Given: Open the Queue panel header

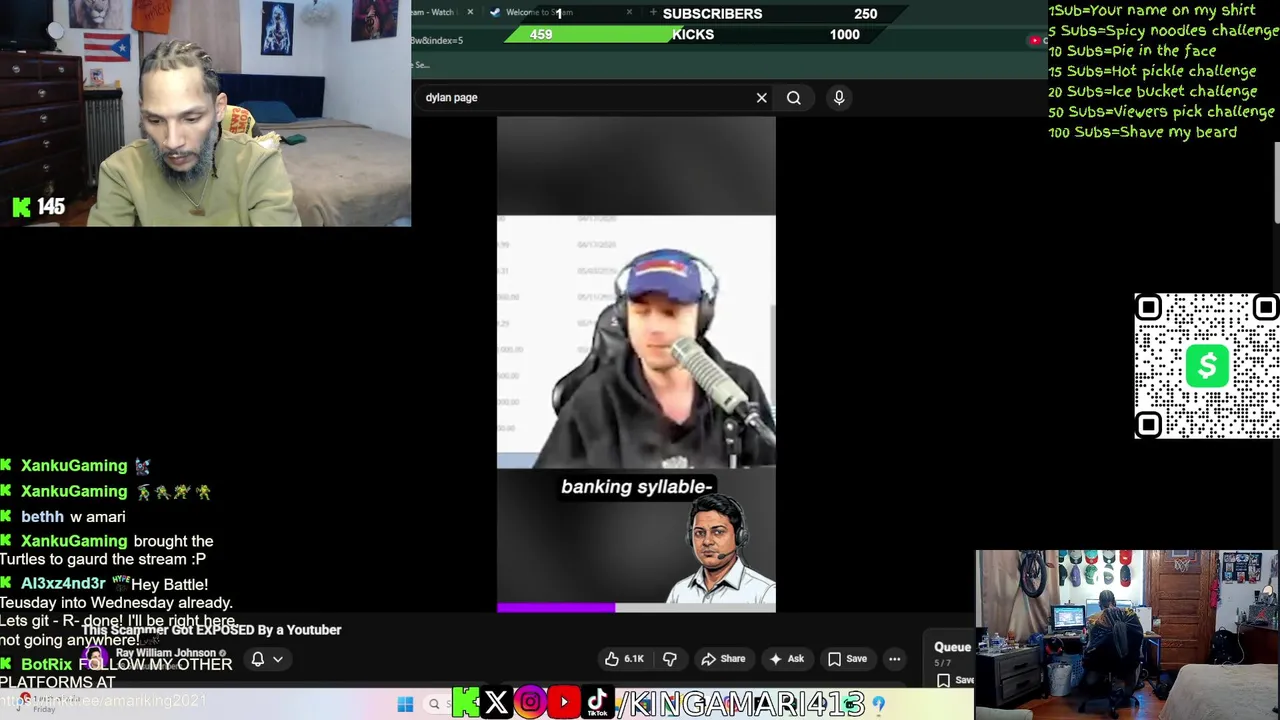Looking at the screenshot, I should tap(952, 647).
